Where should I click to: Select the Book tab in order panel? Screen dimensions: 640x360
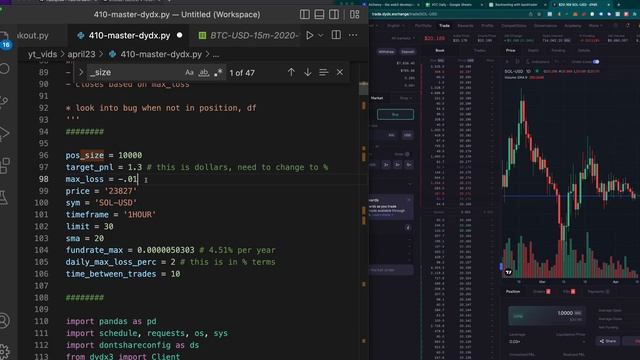(440, 51)
